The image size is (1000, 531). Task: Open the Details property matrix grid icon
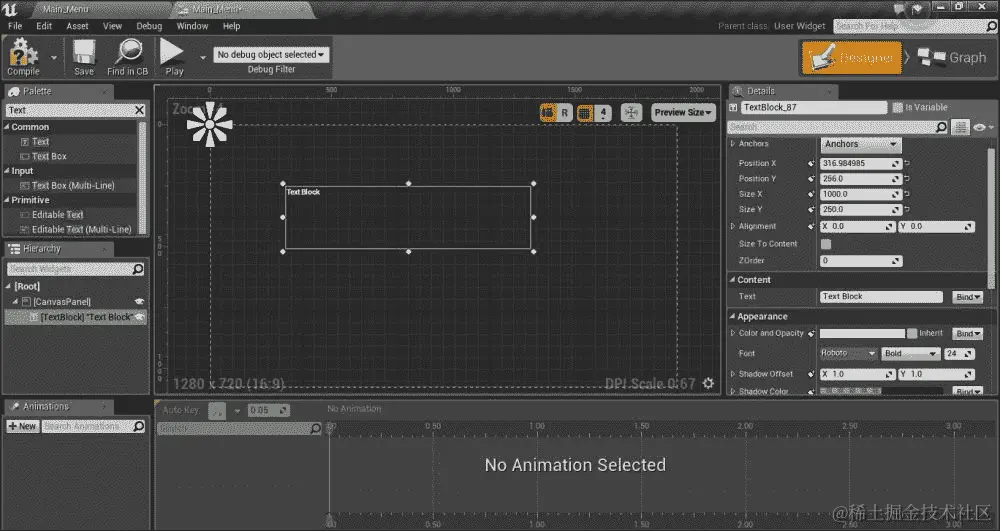click(x=960, y=127)
